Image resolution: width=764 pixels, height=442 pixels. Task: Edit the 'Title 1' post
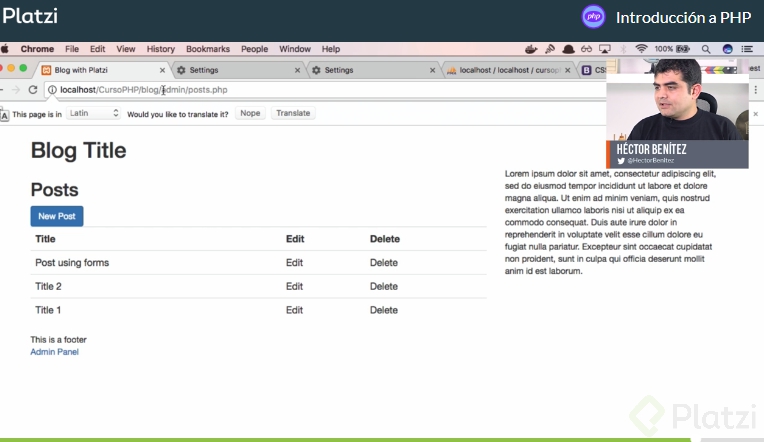point(294,310)
